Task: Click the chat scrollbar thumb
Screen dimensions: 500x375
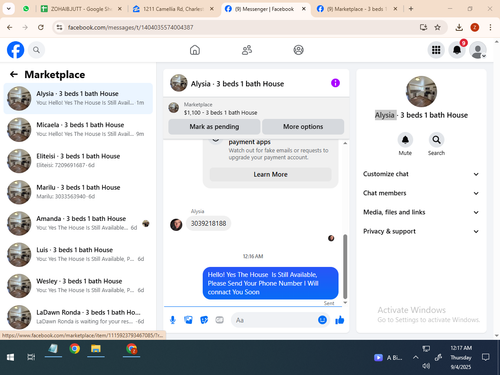Action: click(x=345, y=267)
